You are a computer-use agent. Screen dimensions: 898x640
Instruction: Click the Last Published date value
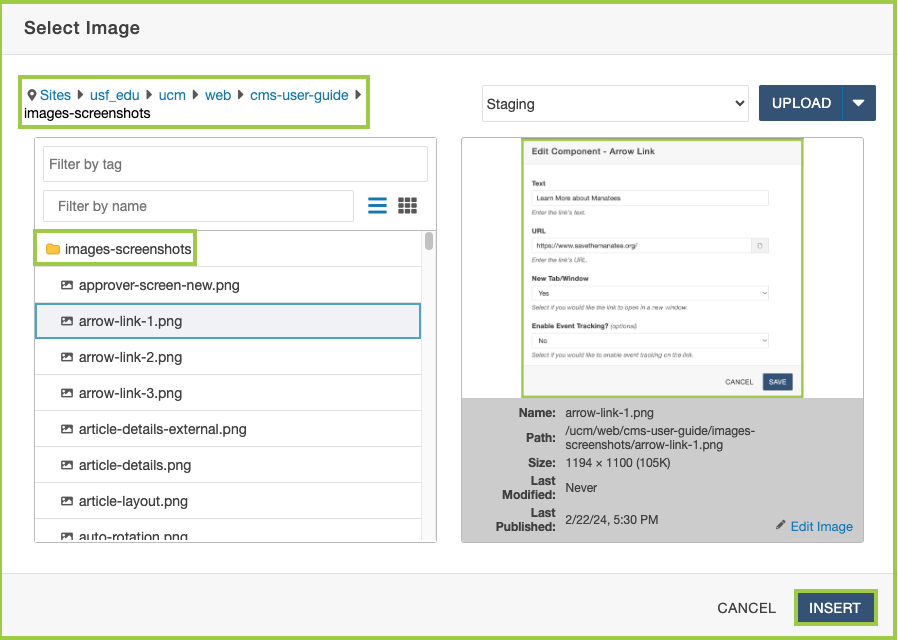click(612, 520)
